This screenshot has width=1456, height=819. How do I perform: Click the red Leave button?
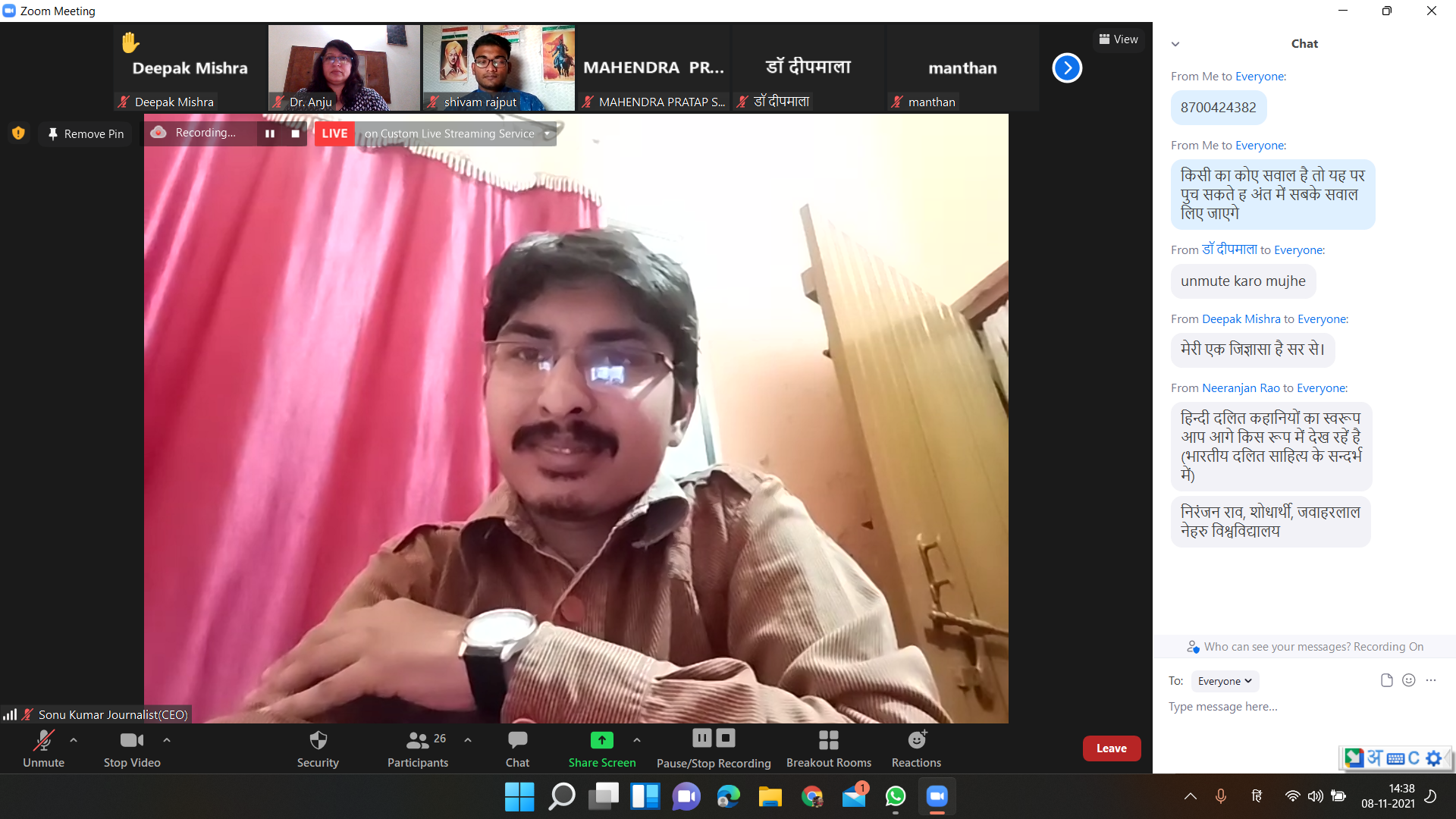[x=1111, y=748]
